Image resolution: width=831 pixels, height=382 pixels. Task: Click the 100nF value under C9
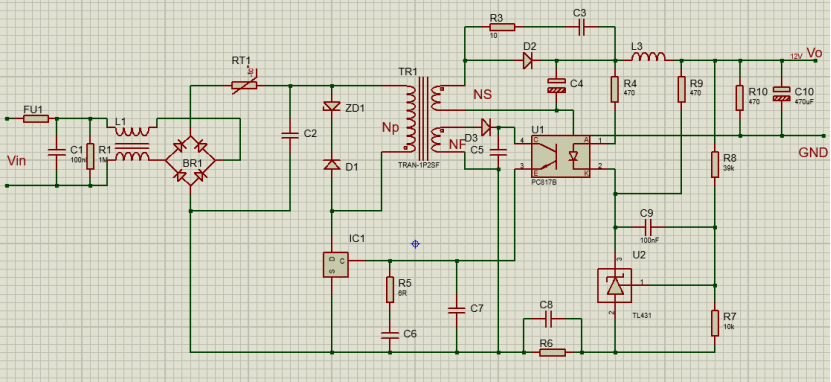coord(650,240)
